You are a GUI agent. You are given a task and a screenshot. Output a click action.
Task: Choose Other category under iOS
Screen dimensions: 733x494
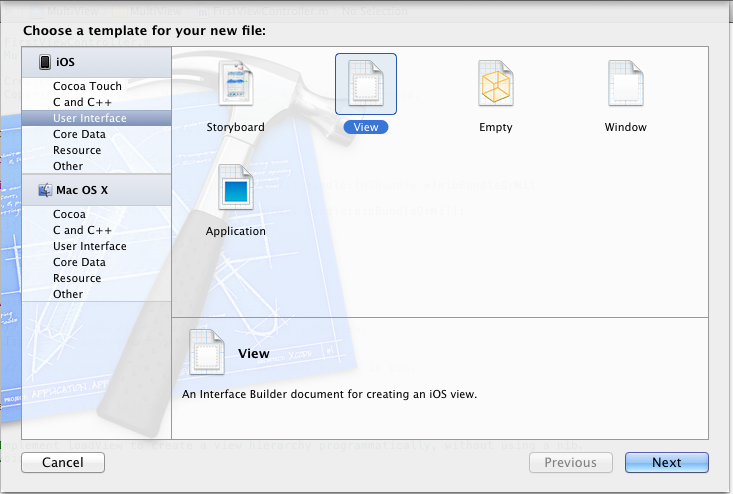click(x=68, y=166)
